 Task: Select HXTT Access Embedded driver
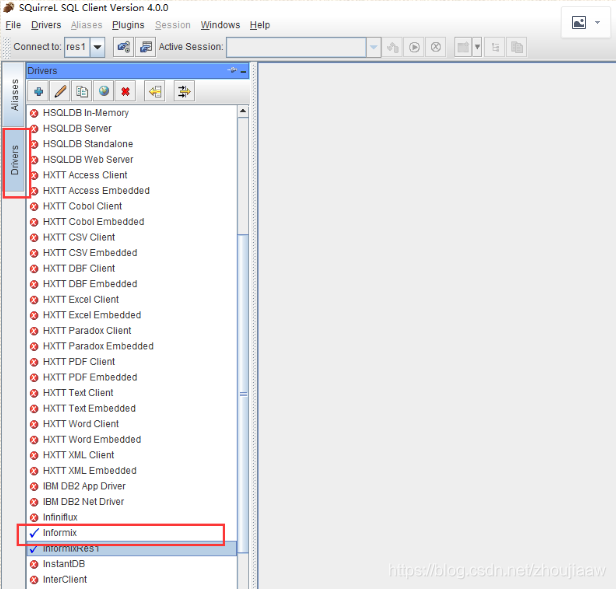132,191
